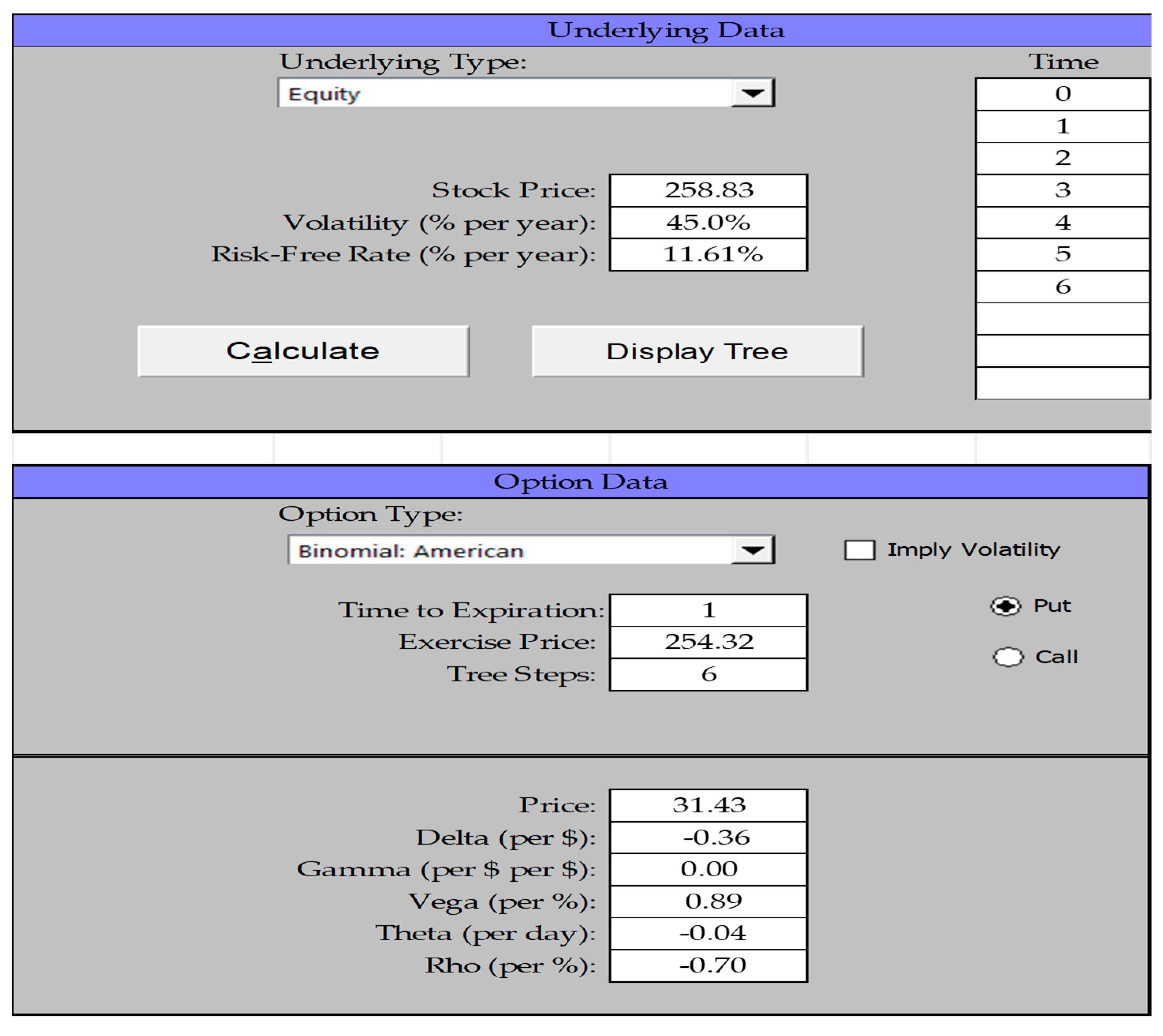The width and height of the screenshot is (1163, 1036).
Task: Click the Risk-Free Rate field 11.61%
Action: (x=708, y=254)
